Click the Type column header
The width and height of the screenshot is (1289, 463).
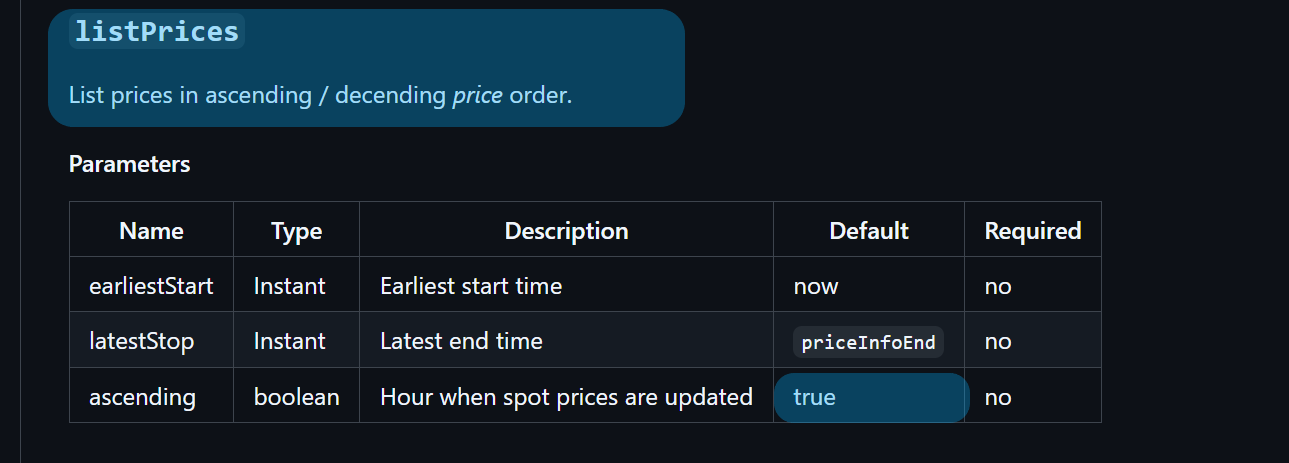[296, 231]
